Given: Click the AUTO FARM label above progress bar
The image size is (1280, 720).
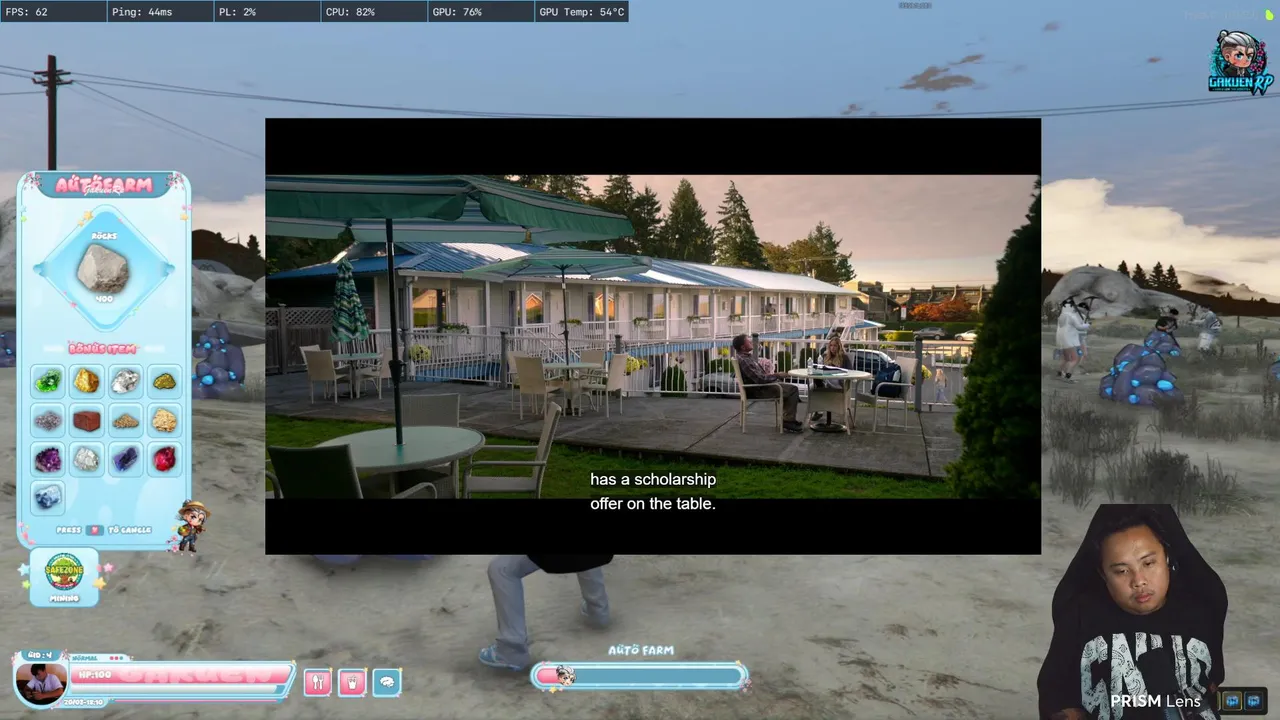Looking at the screenshot, I should 640,650.
